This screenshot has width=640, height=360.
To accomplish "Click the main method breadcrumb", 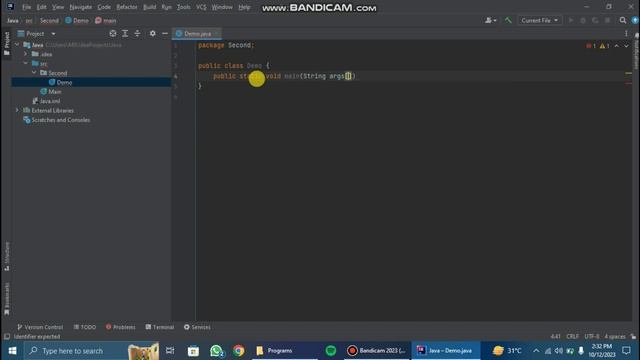I will point(106,20).
